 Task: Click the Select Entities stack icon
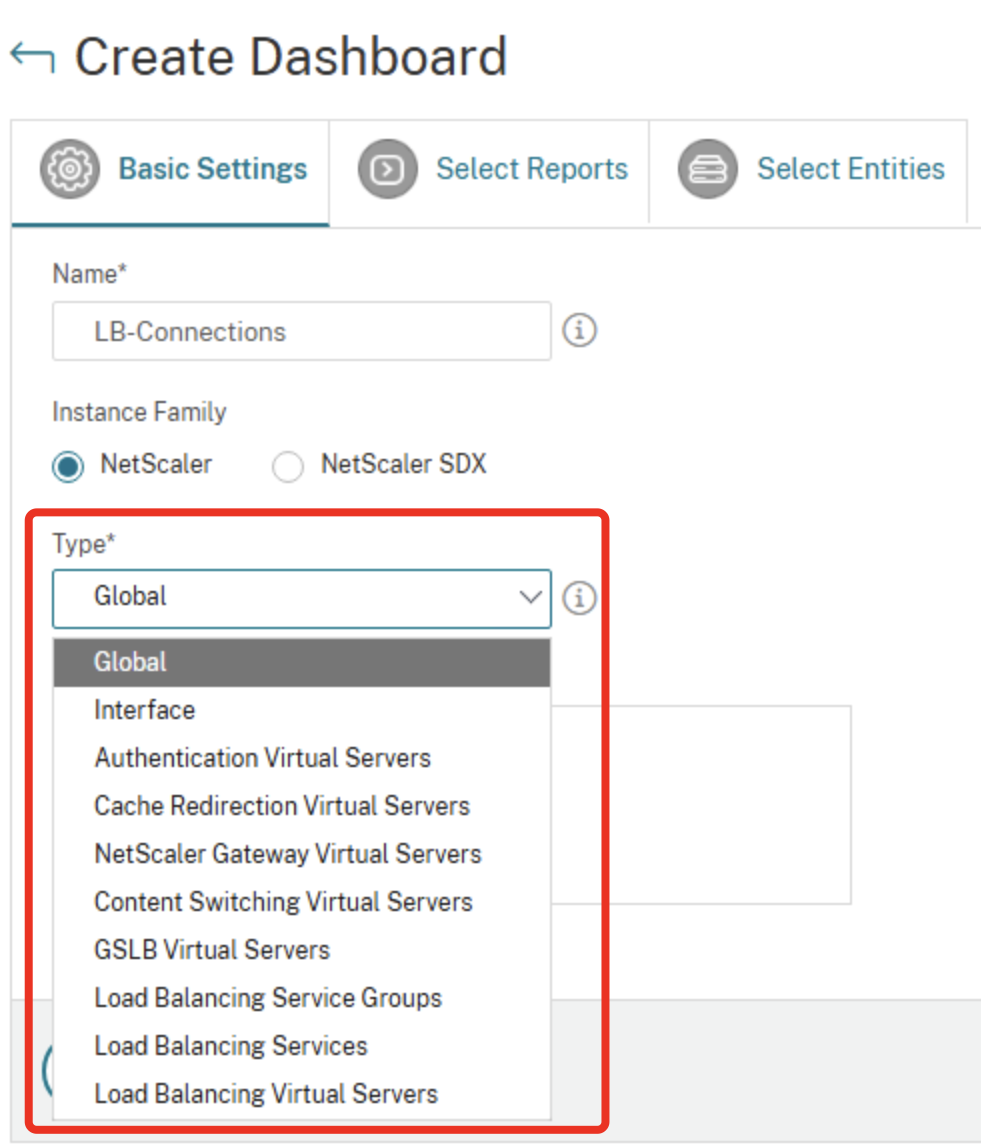(x=707, y=169)
